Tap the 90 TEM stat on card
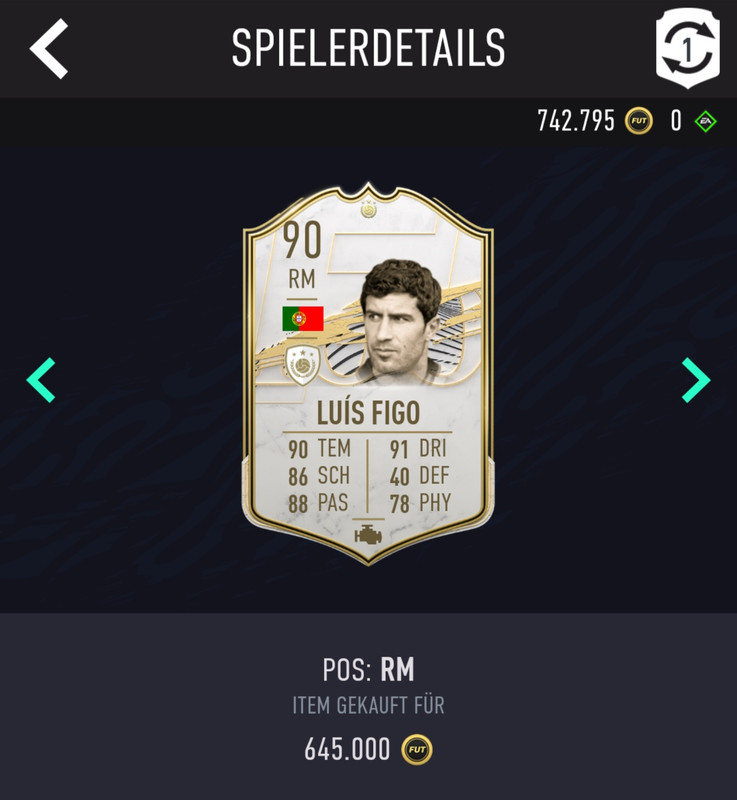Screen dimensions: 737x800 (320, 449)
